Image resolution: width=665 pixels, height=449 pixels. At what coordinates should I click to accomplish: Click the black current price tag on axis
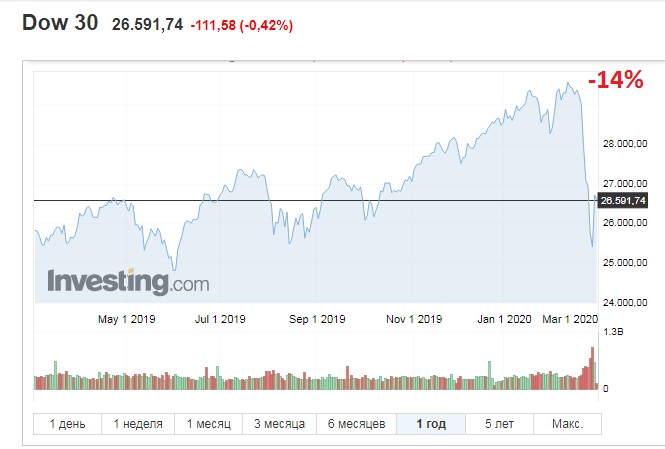626,201
